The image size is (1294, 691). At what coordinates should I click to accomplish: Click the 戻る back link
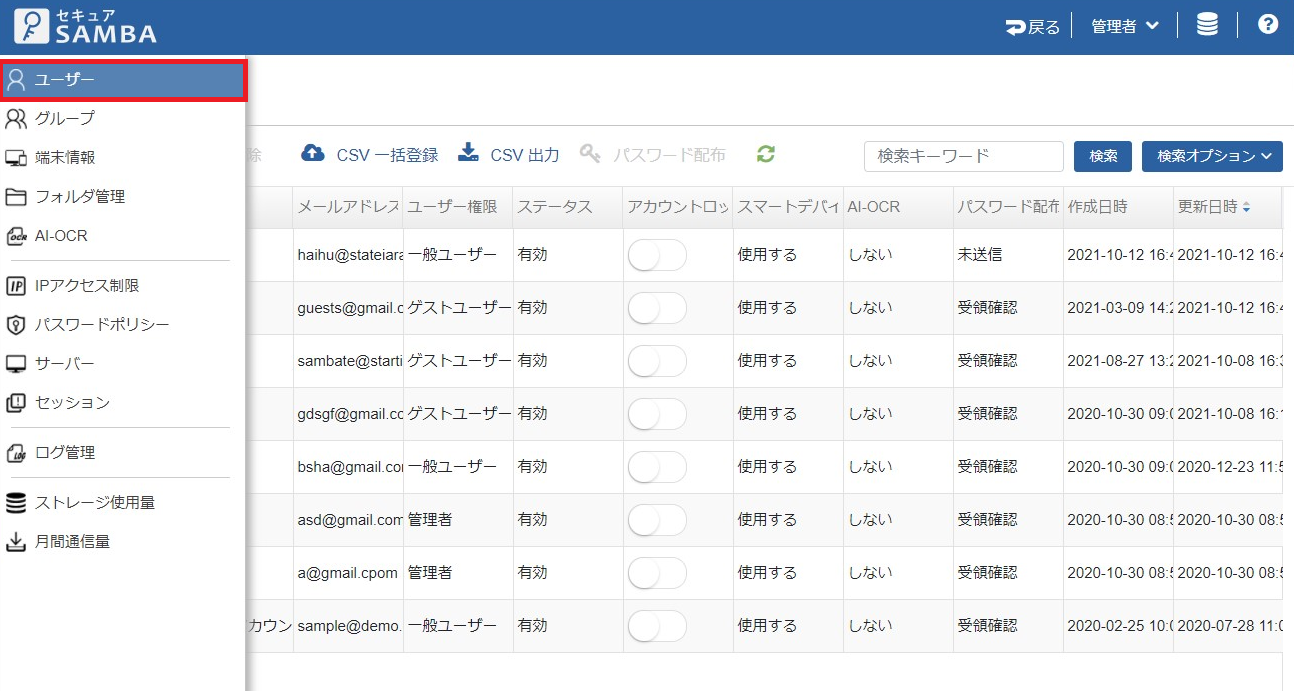click(x=1033, y=27)
